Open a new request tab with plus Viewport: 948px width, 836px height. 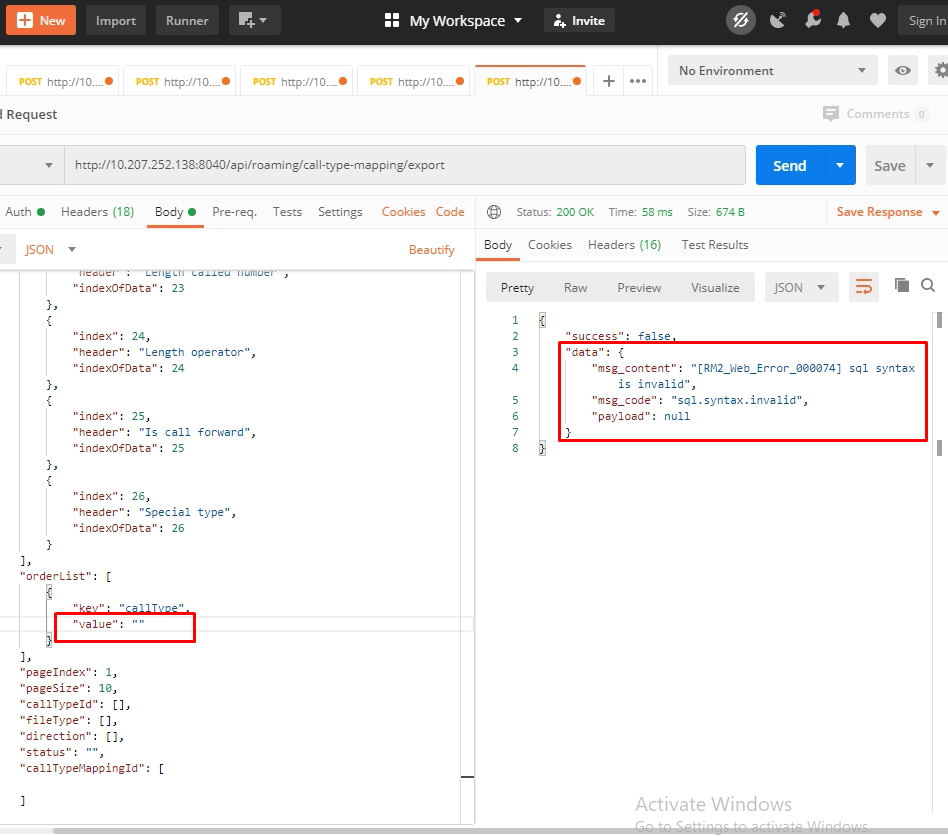[x=606, y=80]
